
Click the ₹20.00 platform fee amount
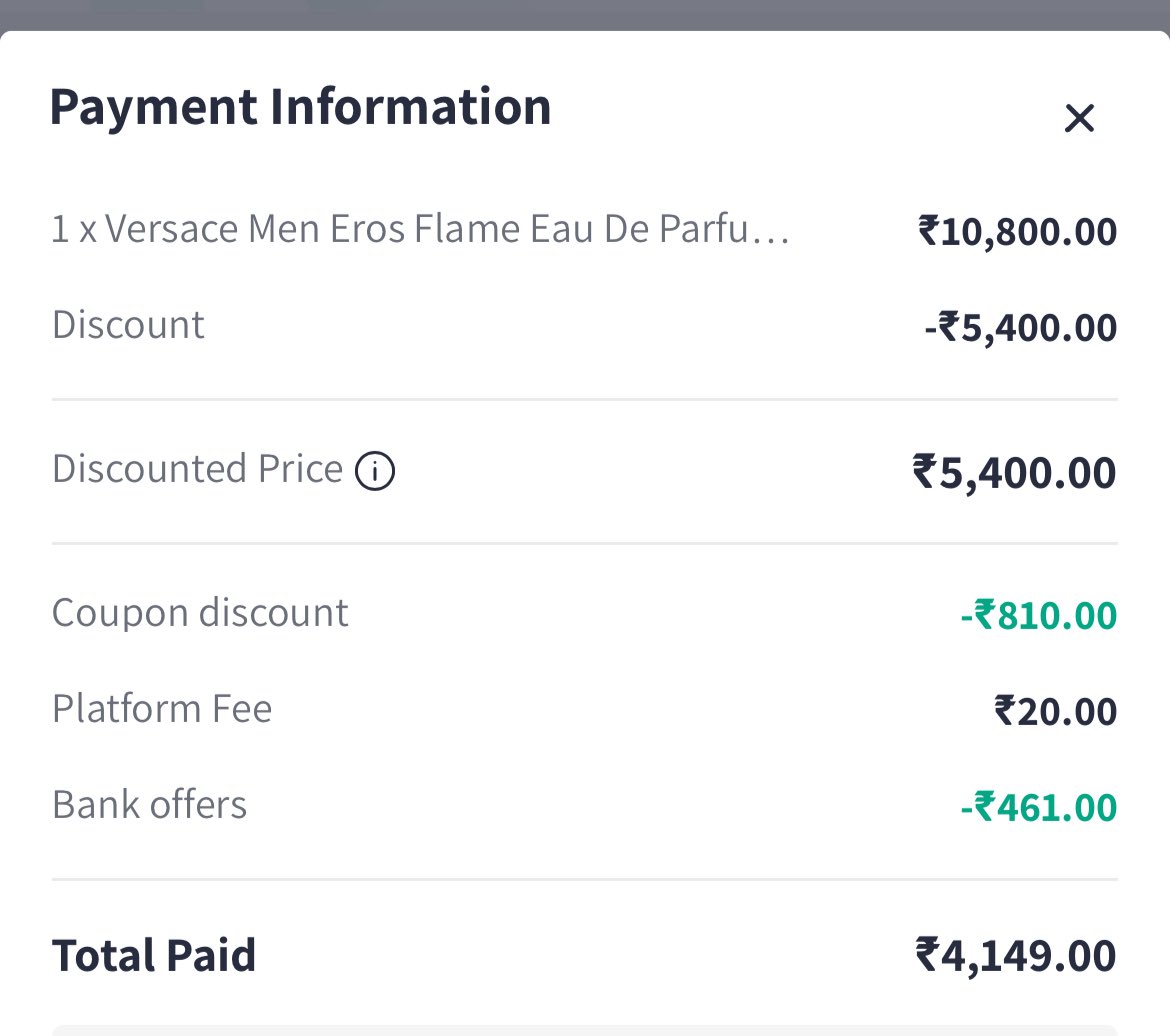click(x=1055, y=712)
